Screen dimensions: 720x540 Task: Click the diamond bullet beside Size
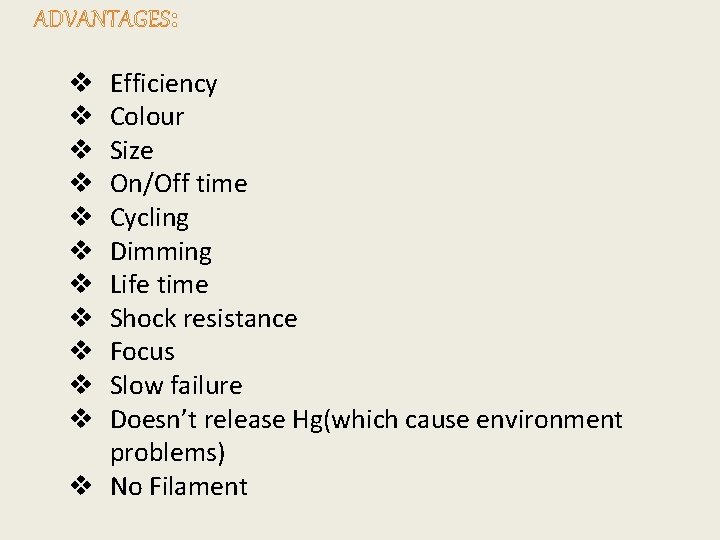pyautogui.click(x=81, y=150)
